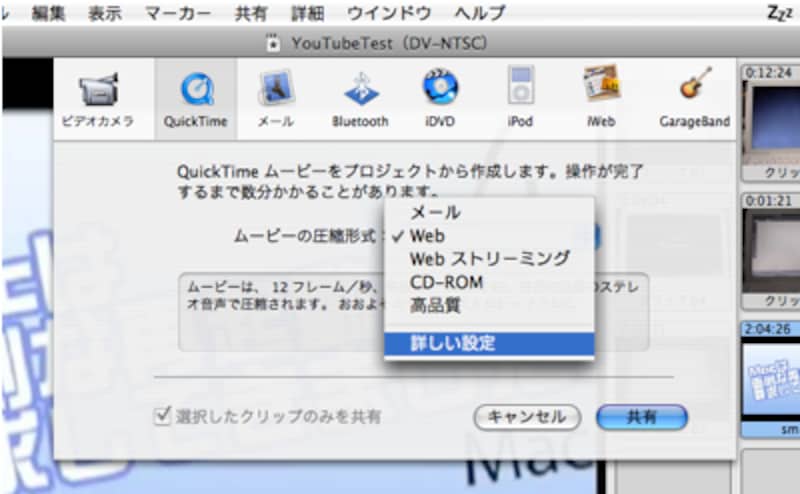Viewport: 800px width, 494px height.
Task: Click the ムービーの圧縮形式 label
Action: (304, 236)
